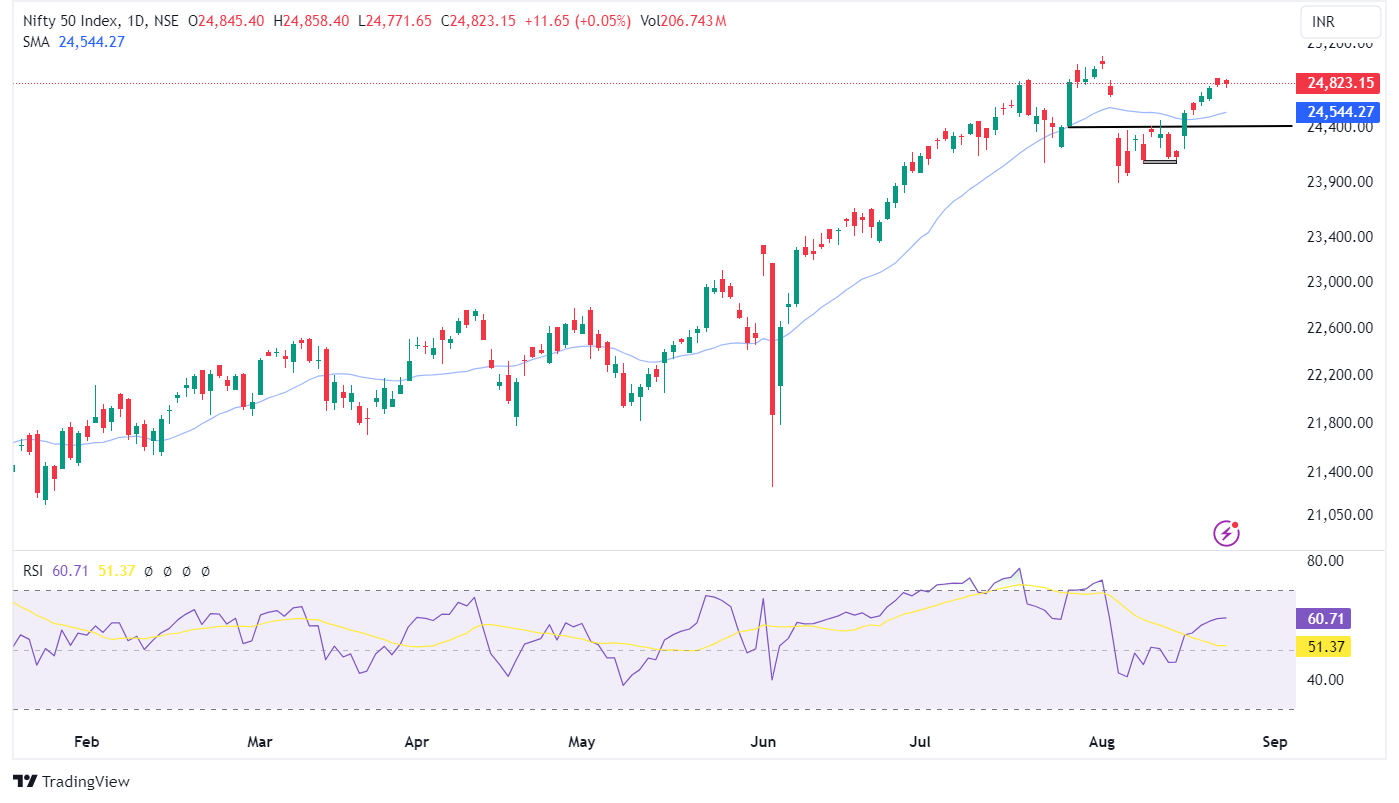Click the Feb label on time axis

click(x=87, y=742)
